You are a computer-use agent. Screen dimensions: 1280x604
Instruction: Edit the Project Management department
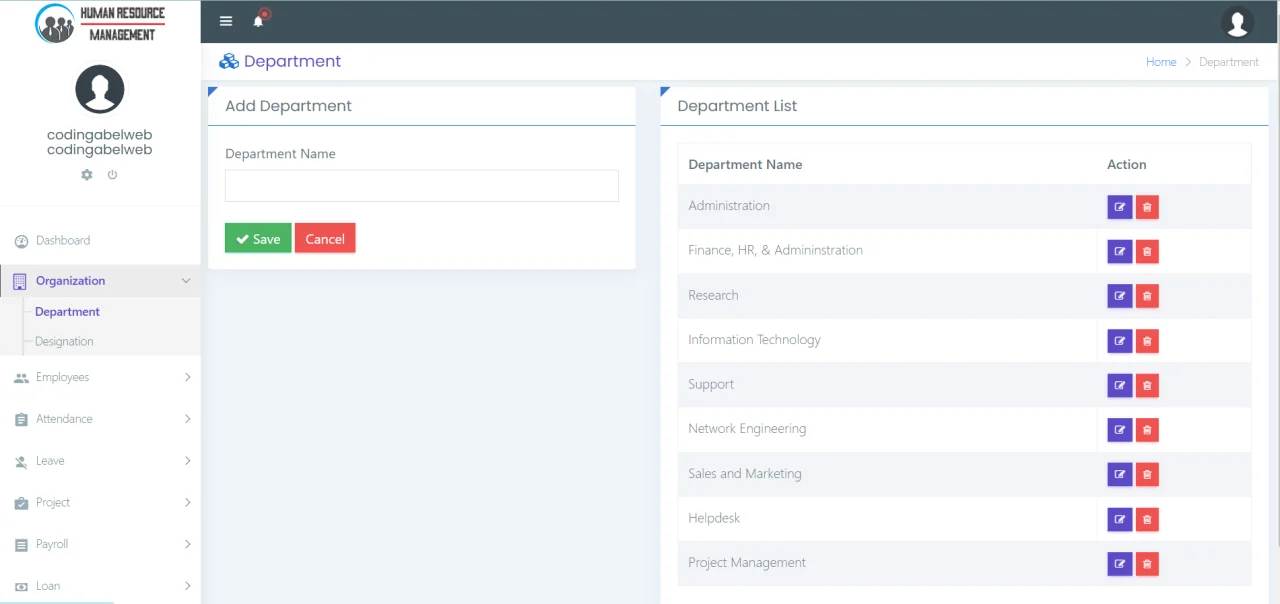(1120, 564)
